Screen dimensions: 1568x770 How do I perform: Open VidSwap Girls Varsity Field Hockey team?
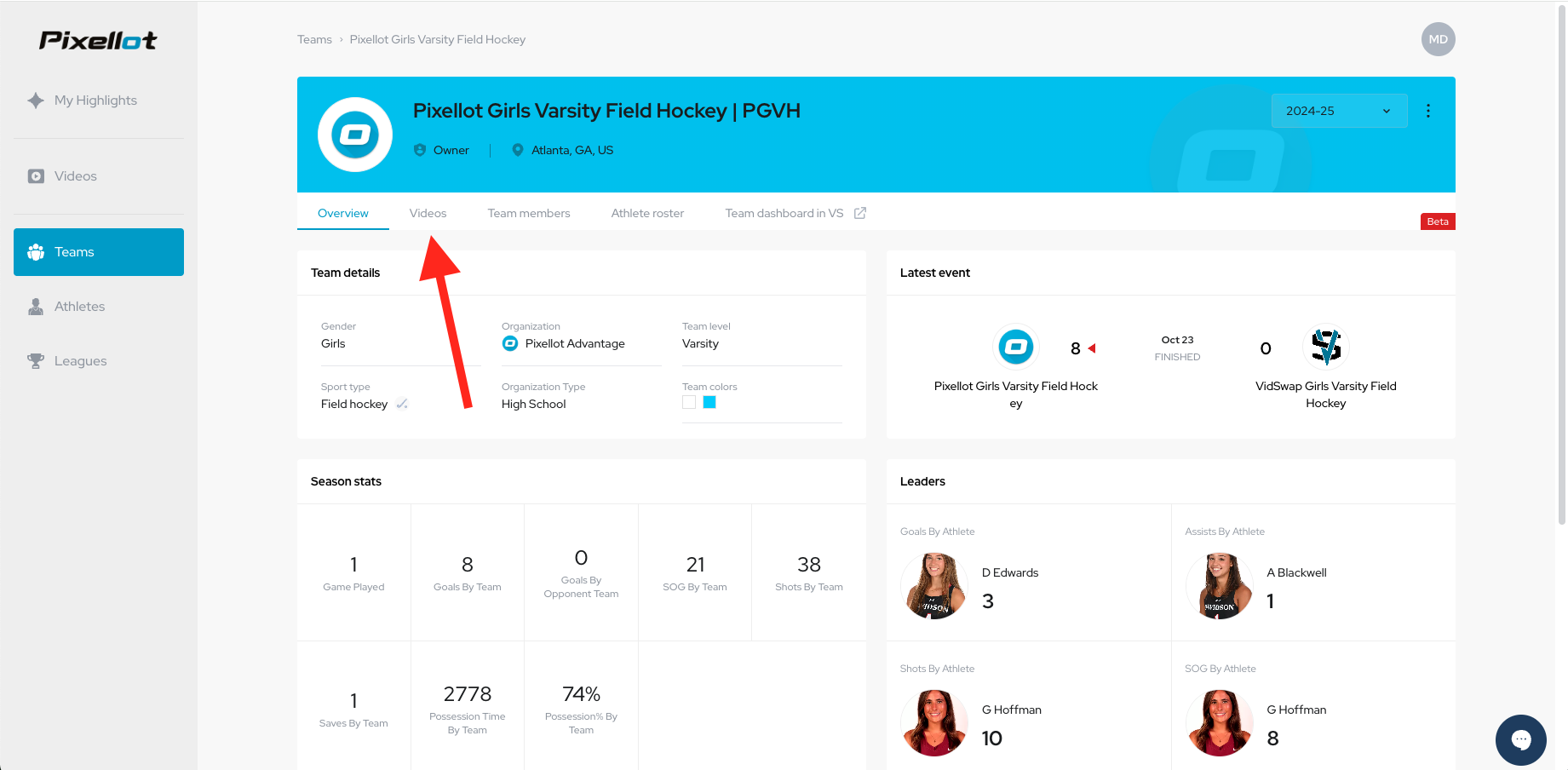pos(1326,394)
